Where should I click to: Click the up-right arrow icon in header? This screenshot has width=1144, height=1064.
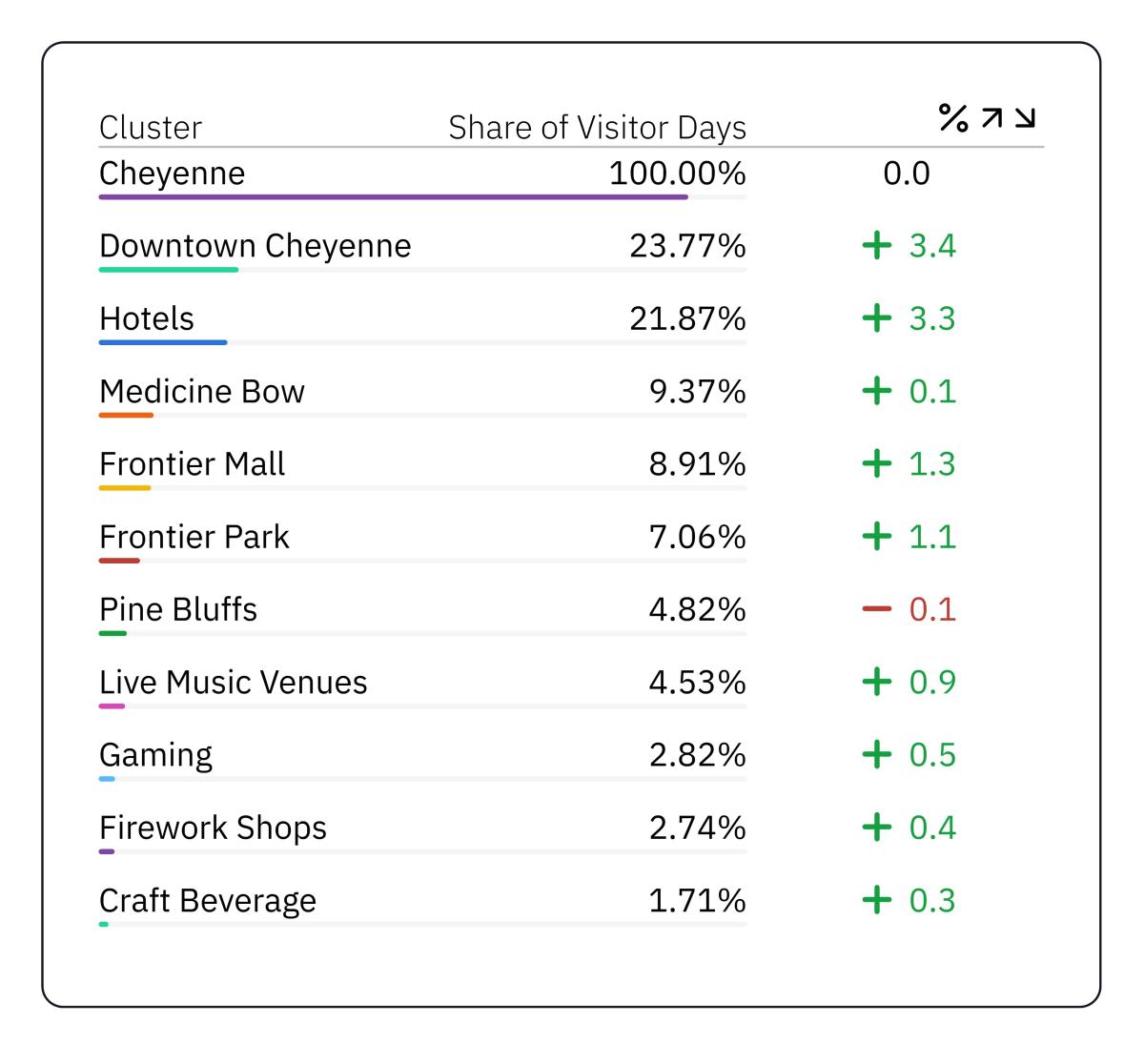coord(992,118)
